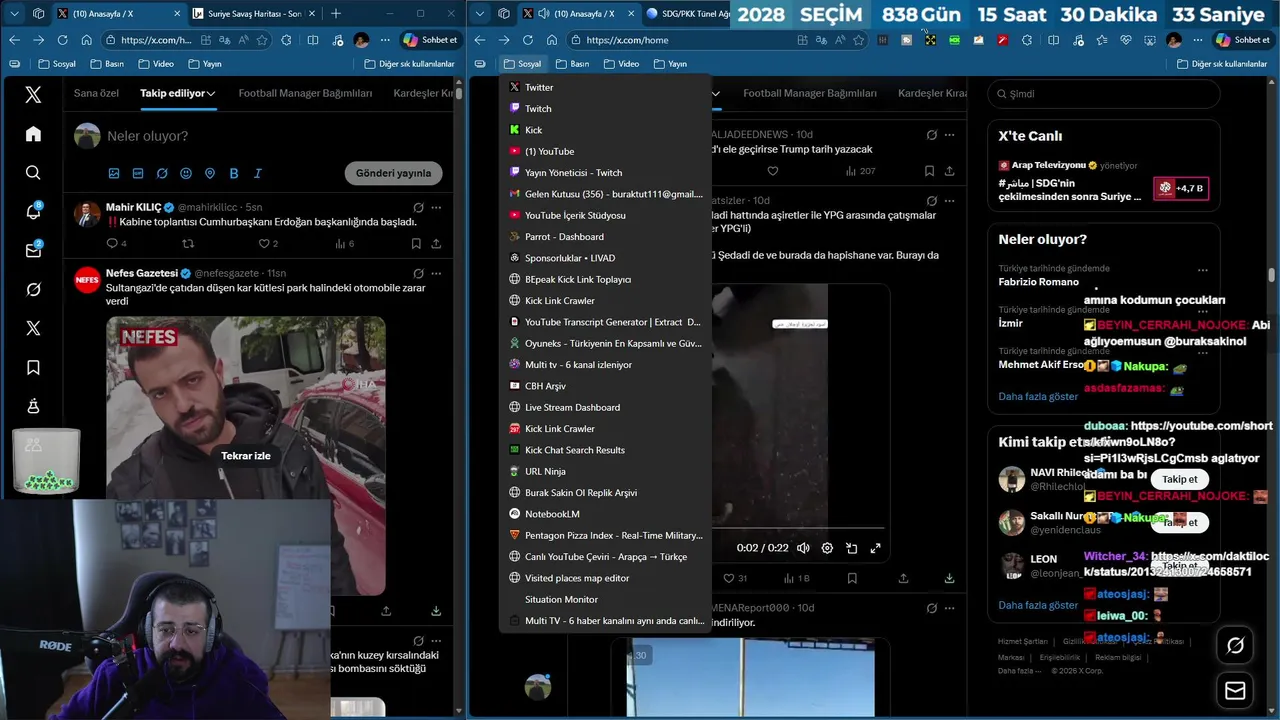Screen dimensions: 1280x720
Task: Open floating Messages button at bottom right
Action: 1235,691
